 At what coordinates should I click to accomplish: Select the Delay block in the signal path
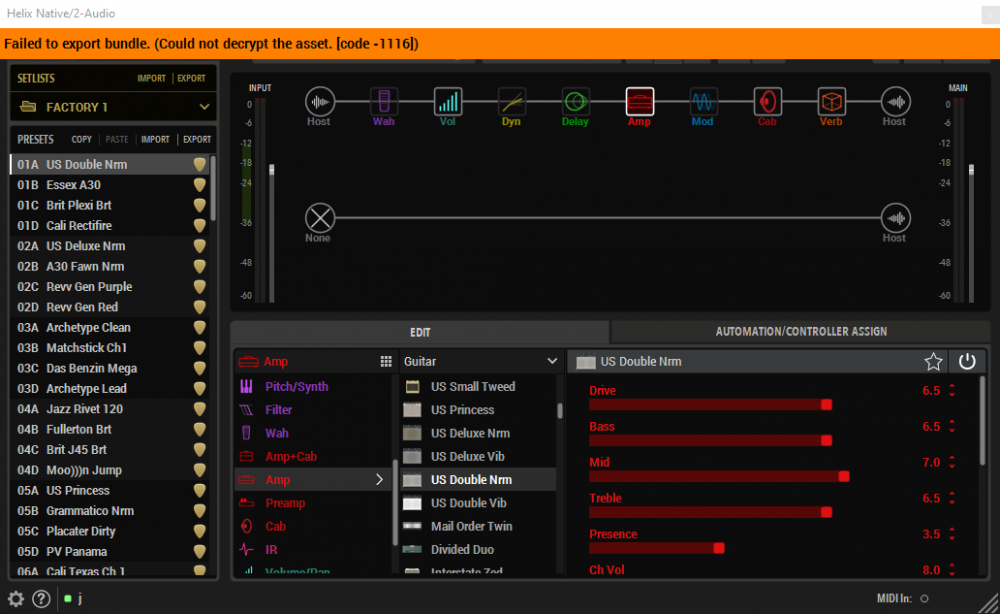pos(575,100)
